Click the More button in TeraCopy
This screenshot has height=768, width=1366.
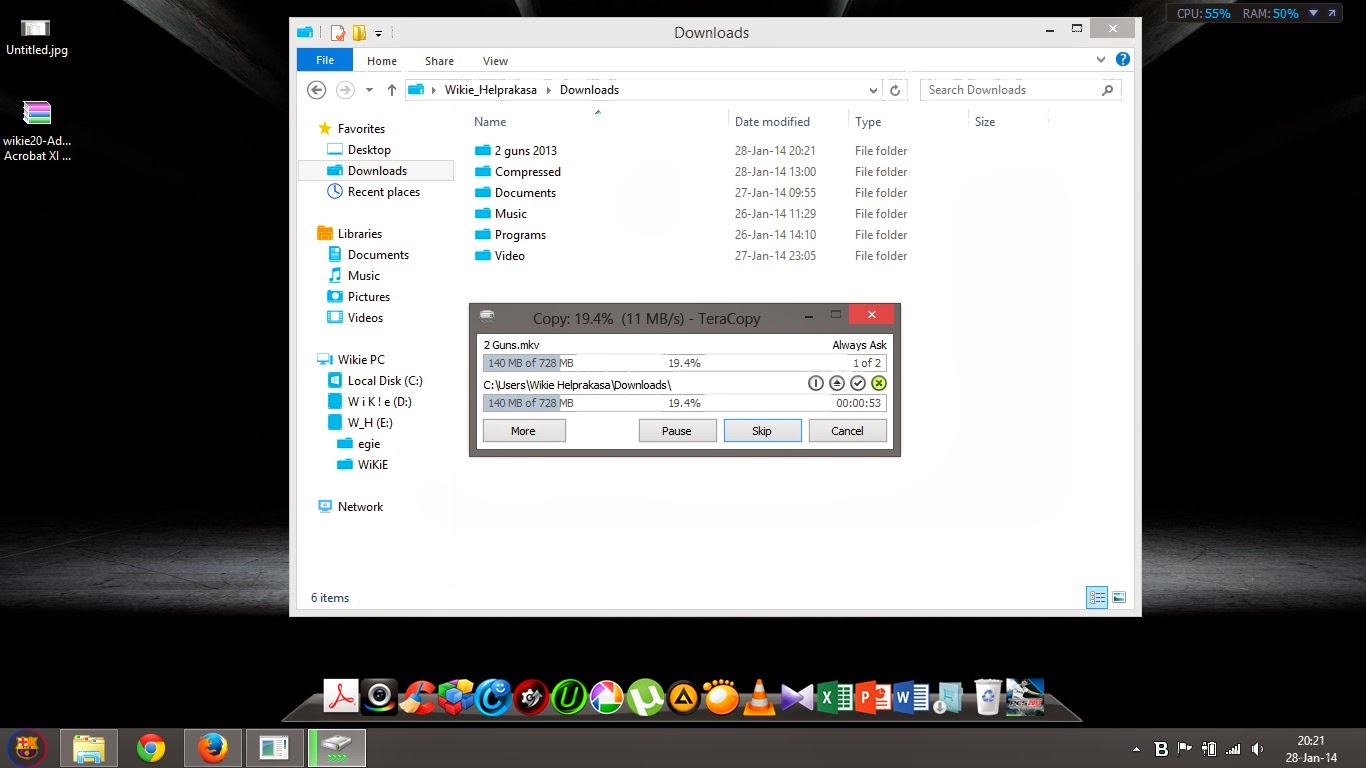[x=524, y=431]
